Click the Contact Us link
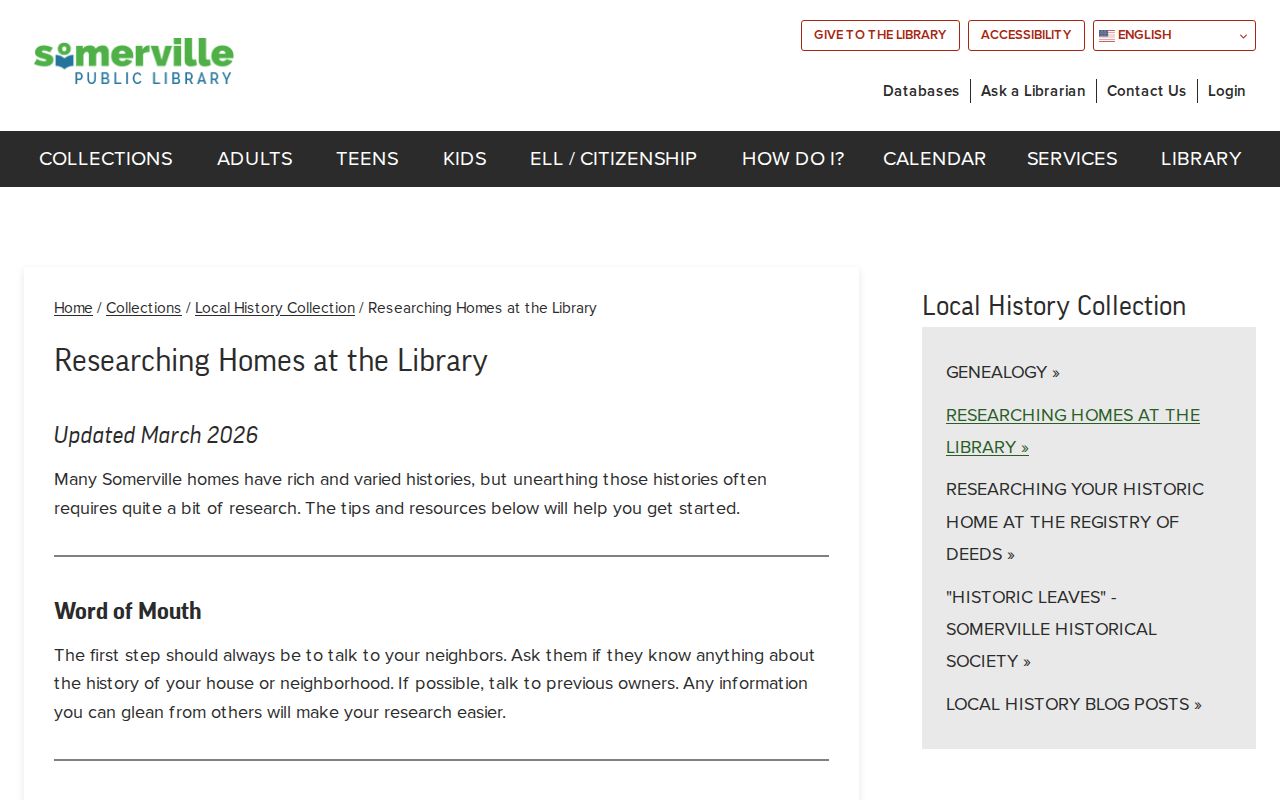1280x800 pixels. tap(1146, 91)
